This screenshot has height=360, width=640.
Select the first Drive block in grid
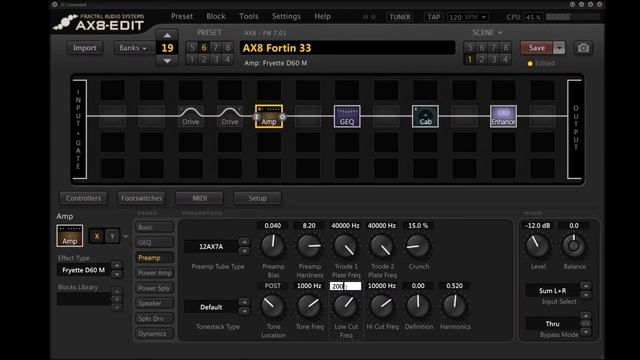(191, 116)
